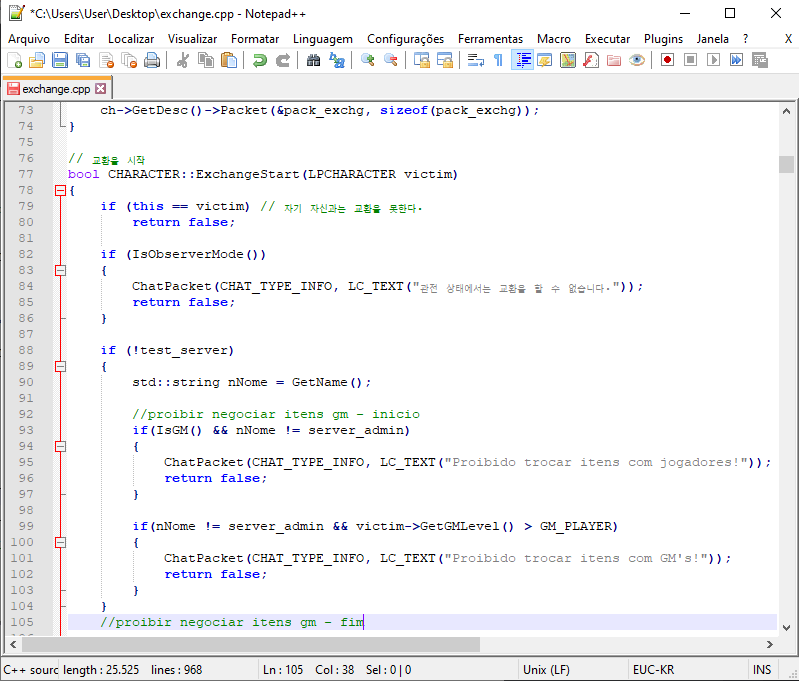Open the Localizar menu
799x681 pixels.
click(x=131, y=39)
